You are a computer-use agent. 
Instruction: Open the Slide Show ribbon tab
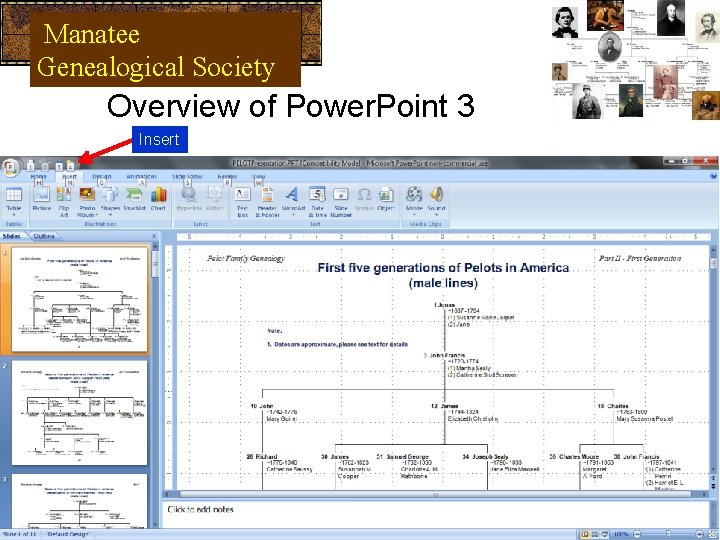[x=187, y=176]
